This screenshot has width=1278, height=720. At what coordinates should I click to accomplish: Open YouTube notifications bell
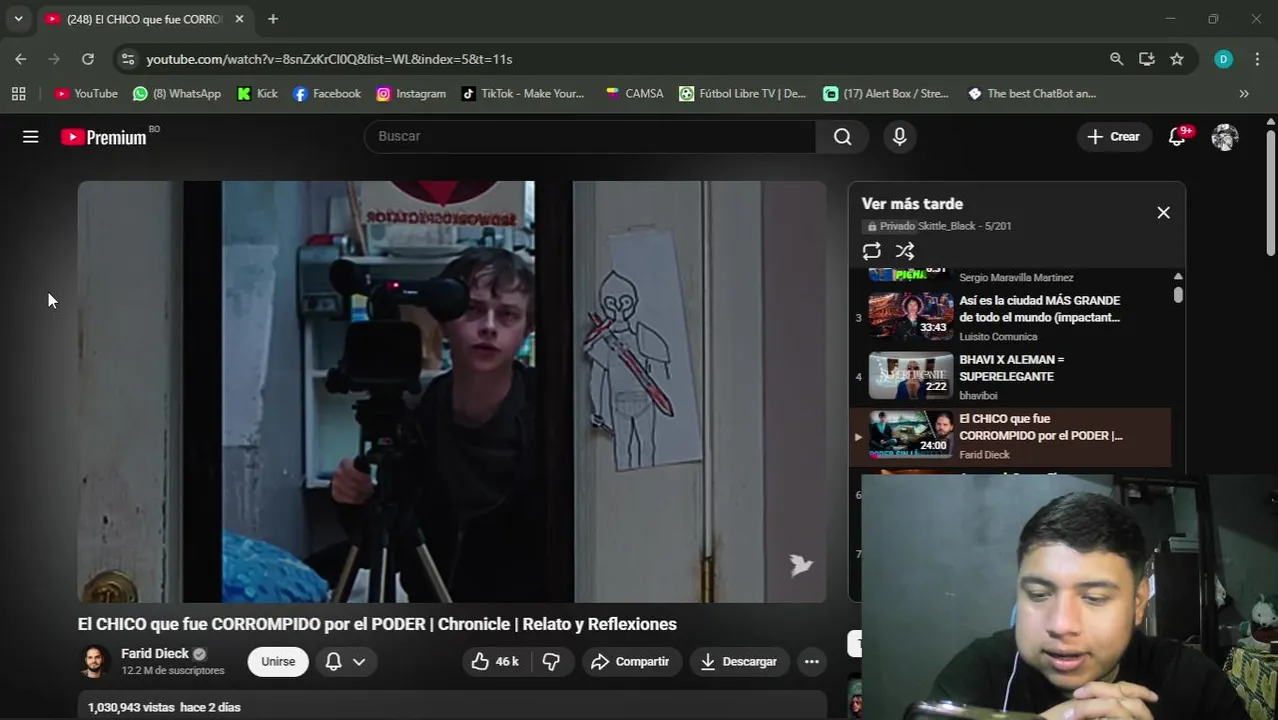(1177, 137)
